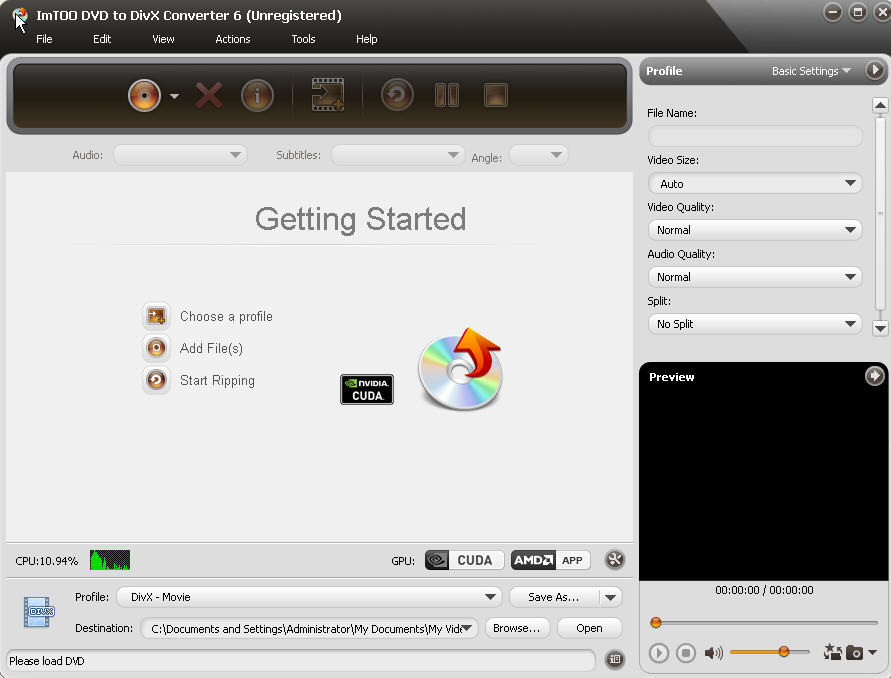Image resolution: width=891 pixels, height=678 pixels.
Task: Open the Help menu
Action: (x=367, y=39)
